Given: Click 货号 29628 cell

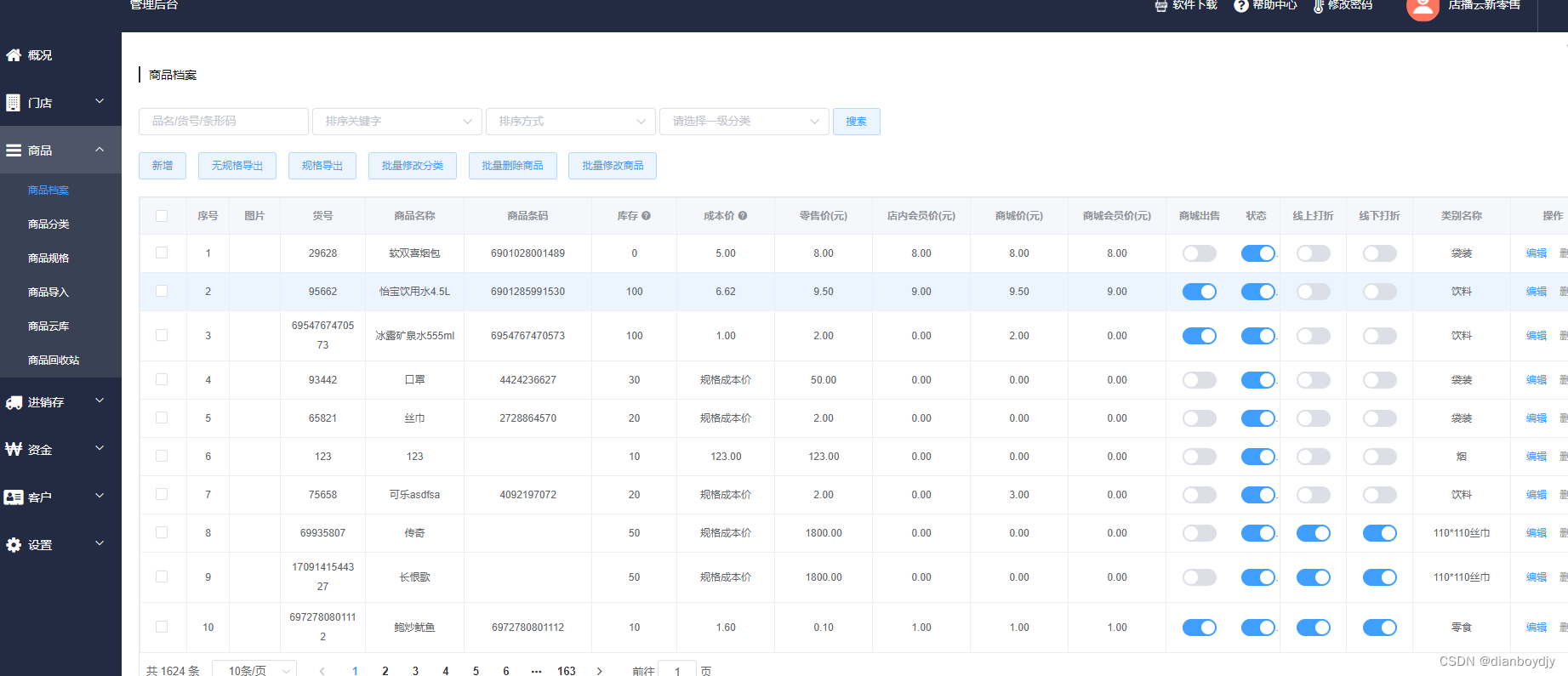Looking at the screenshot, I should [323, 253].
